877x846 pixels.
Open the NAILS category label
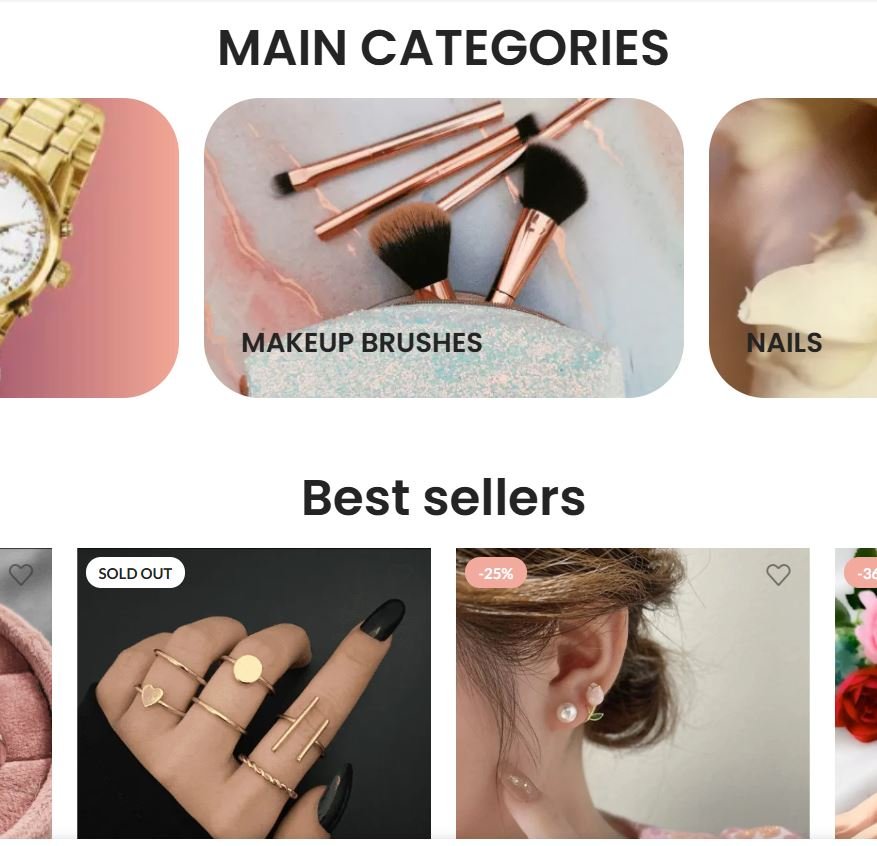tap(784, 343)
